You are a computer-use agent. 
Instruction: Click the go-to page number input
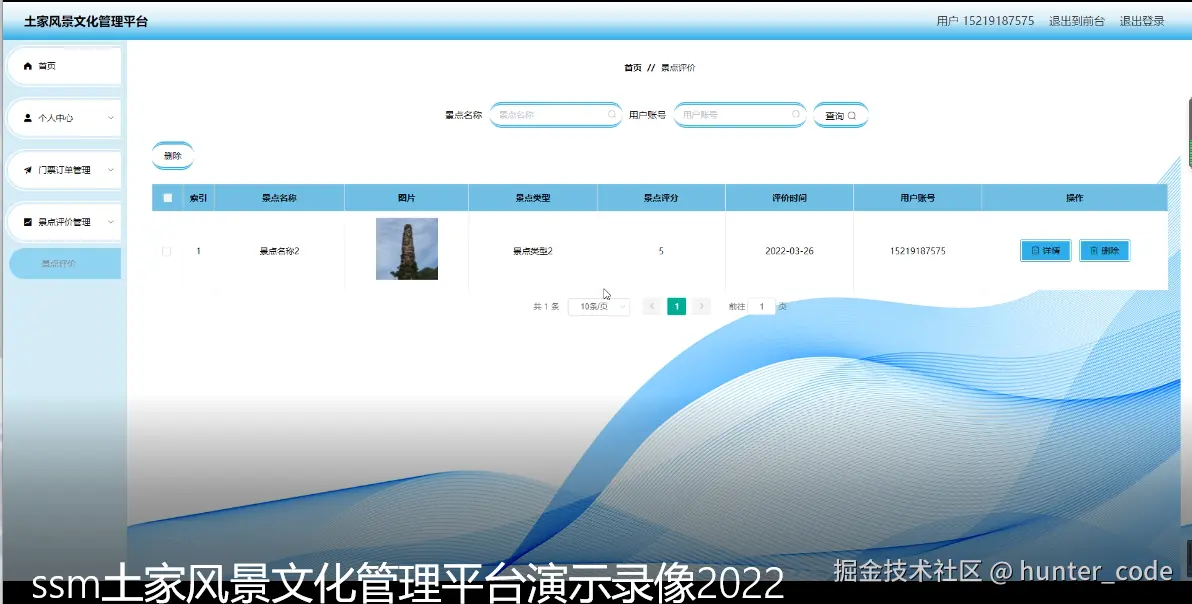762,306
